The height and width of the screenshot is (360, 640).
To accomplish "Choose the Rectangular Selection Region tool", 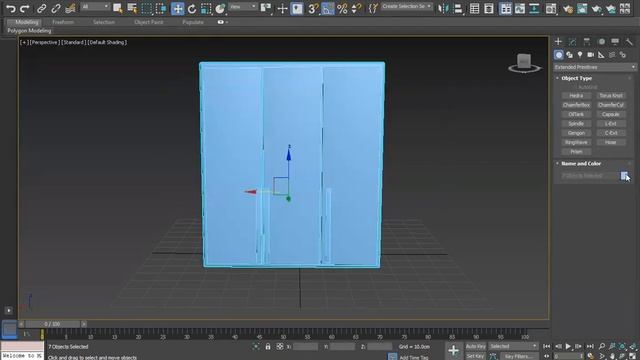I will pyautogui.click(x=147, y=8).
